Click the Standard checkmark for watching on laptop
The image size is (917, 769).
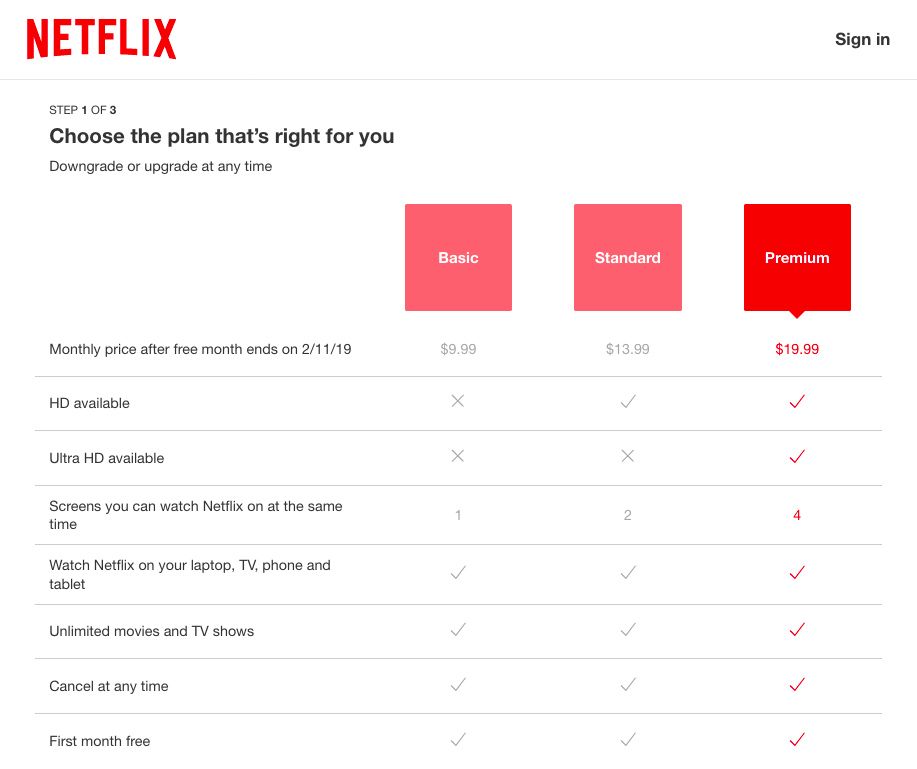point(627,573)
